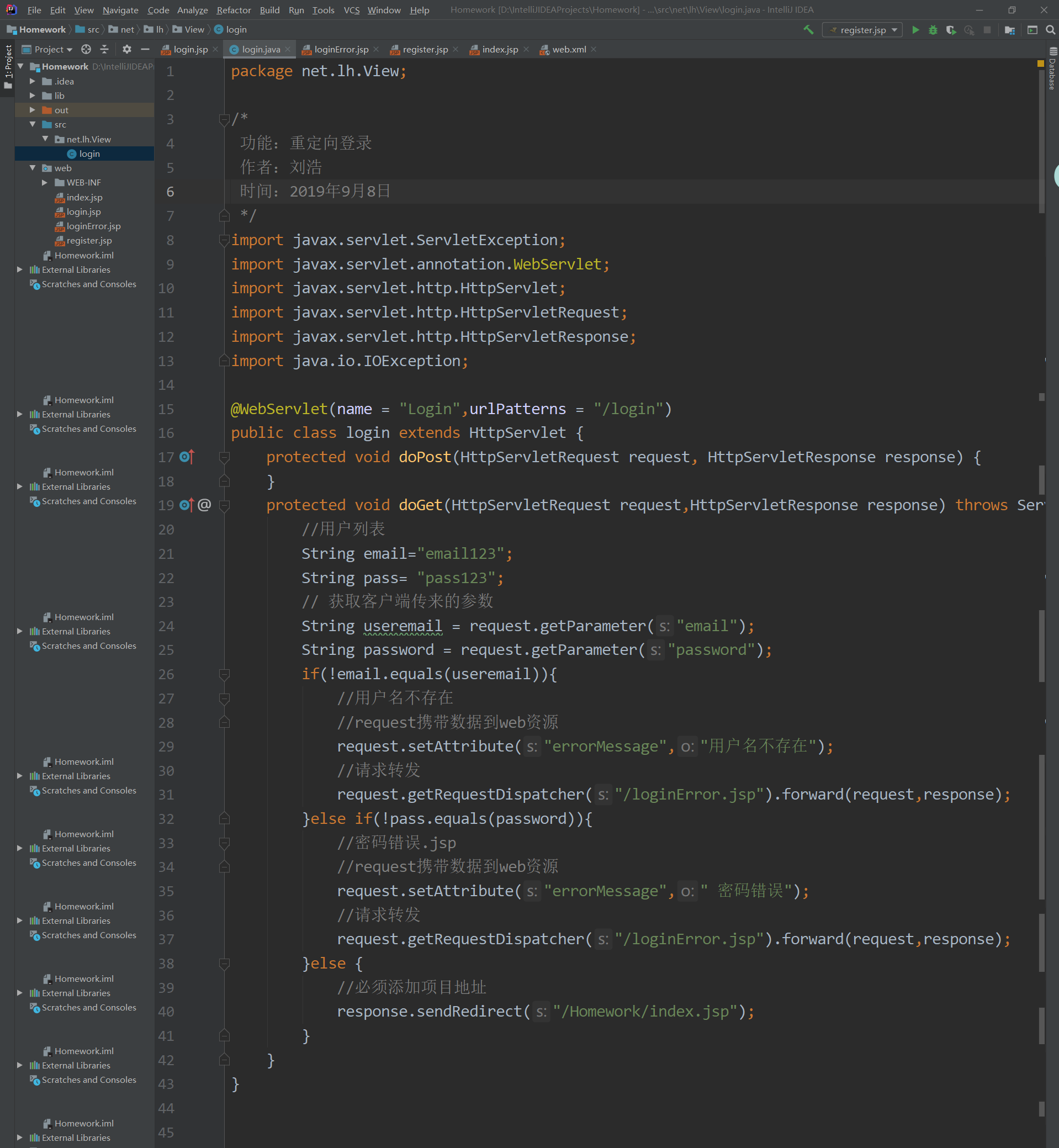Expand the out folder
This screenshot has width=1059, height=1148.
tap(33, 110)
